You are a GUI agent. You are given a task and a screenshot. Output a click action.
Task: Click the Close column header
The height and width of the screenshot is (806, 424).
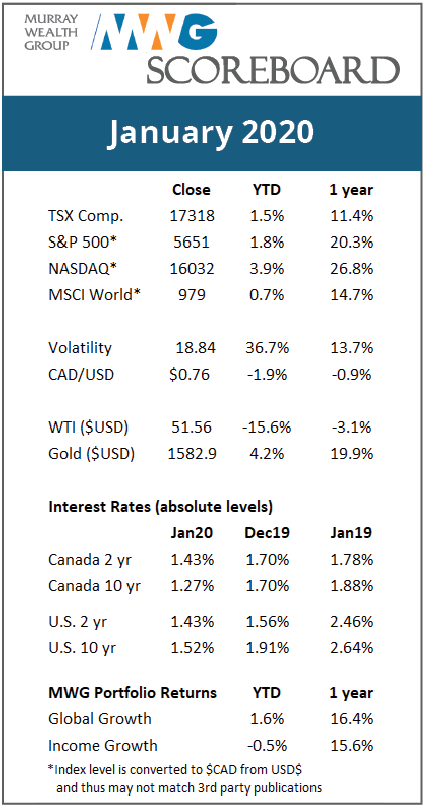pyautogui.click(x=191, y=190)
